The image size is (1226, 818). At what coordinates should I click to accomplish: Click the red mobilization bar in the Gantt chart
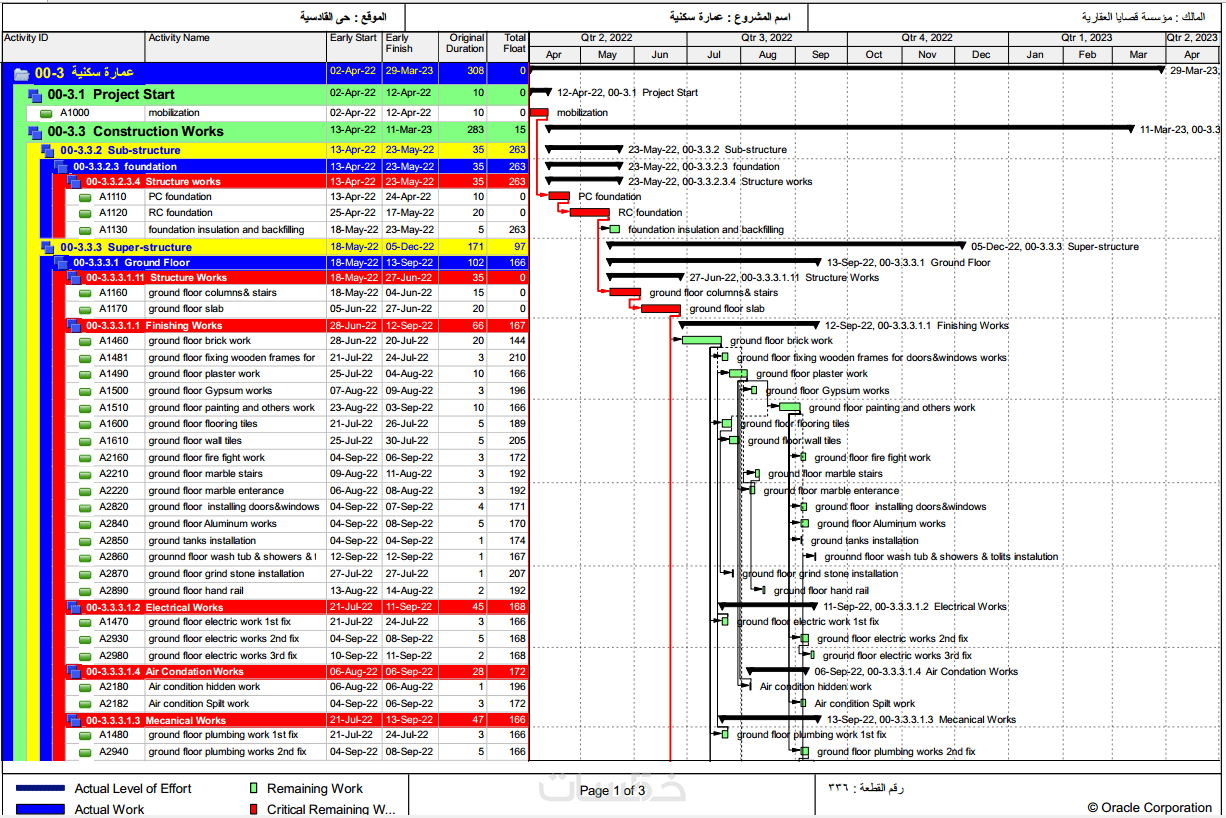[539, 113]
